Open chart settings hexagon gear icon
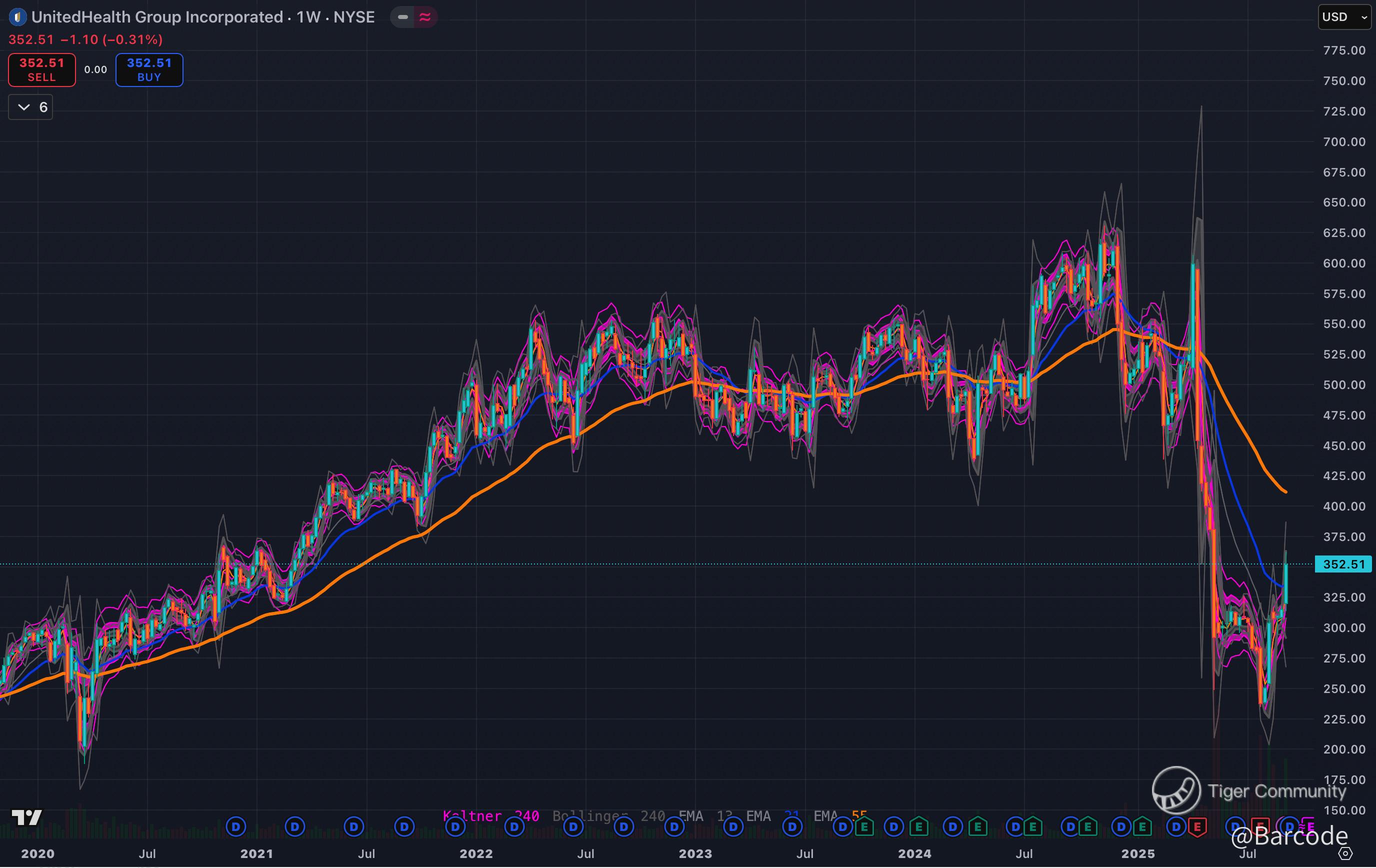Viewport: 1376px width, 868px height. click(x=1345, y=853)
